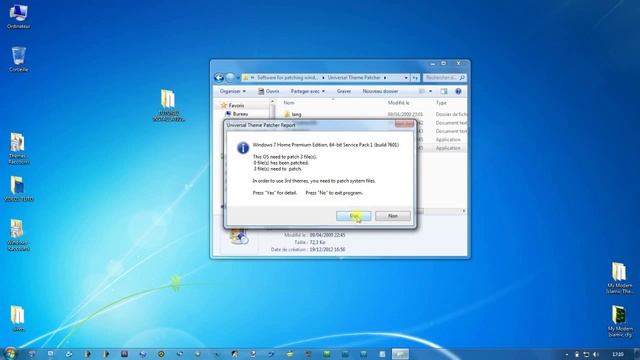
Task: Click the Software for patching breadcrumb
Action: click(287, 78)
